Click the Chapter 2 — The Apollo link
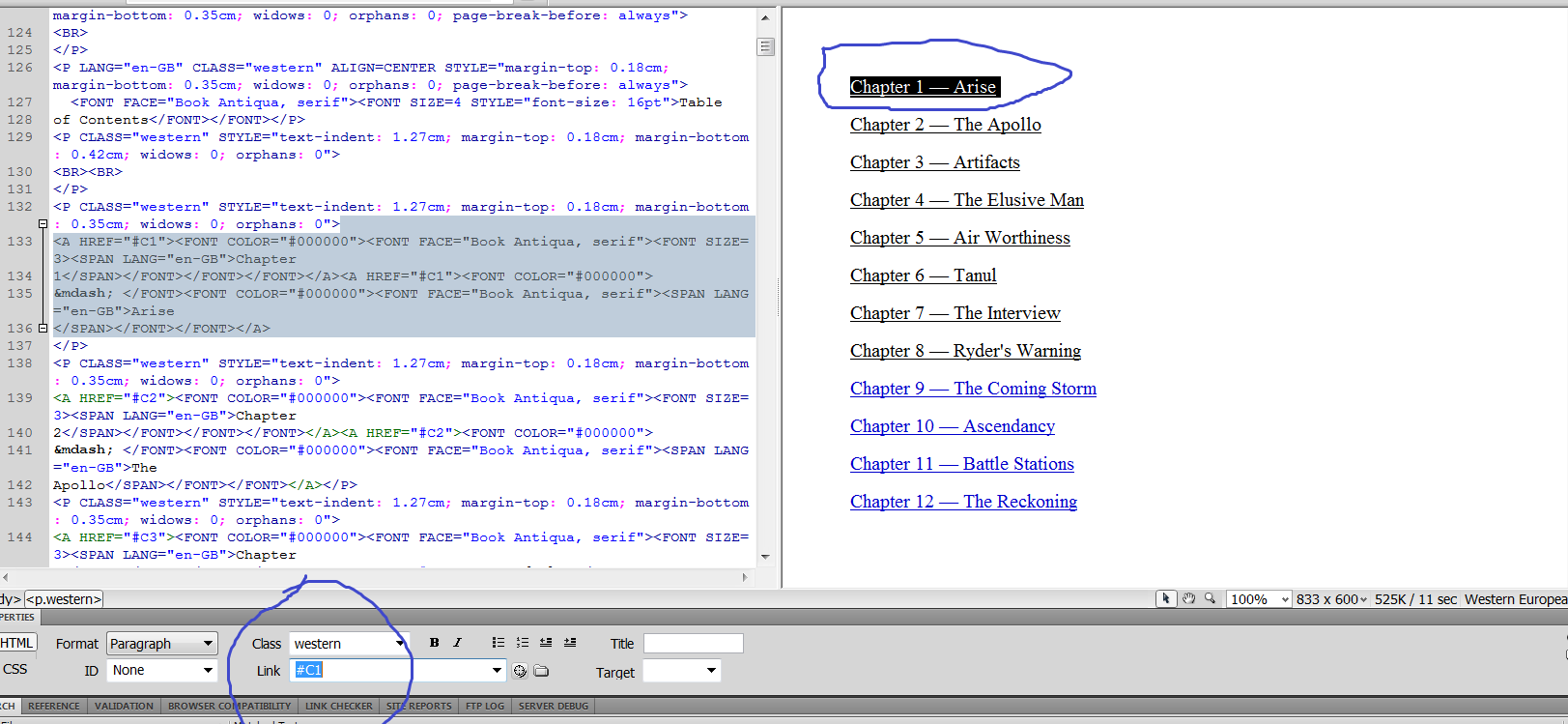Image resolution: width=1568 pixels, height=724 pixels. click(946, 125)
